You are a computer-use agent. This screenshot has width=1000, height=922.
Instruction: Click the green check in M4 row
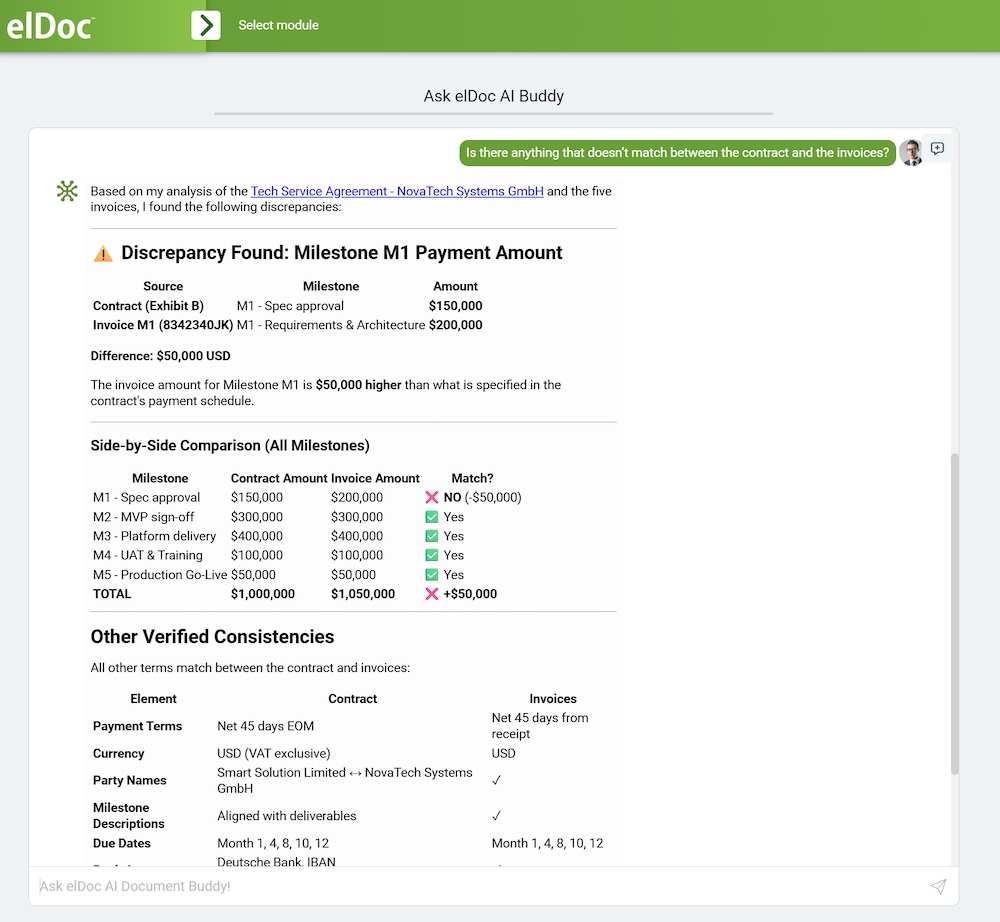point(432,555)
